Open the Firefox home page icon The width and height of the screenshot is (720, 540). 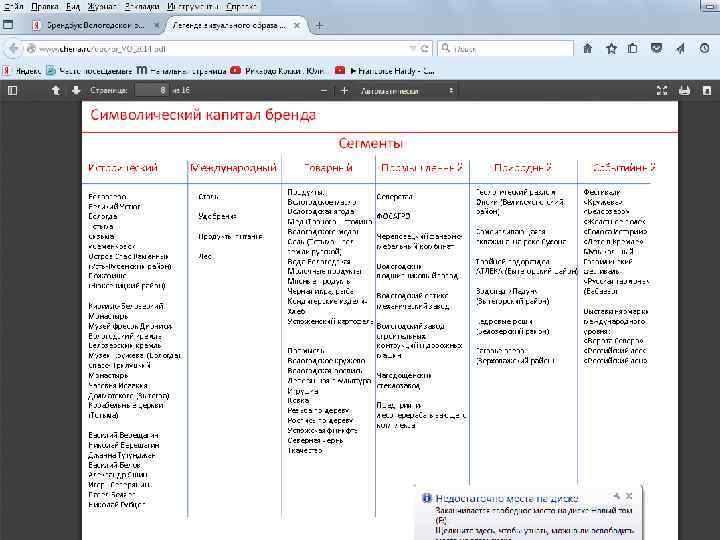pyautogui.click(x=588, y=48)
